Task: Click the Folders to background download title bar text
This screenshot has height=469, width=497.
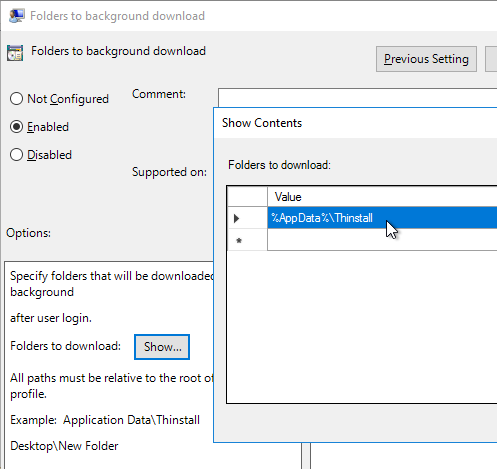Action: (x=117, y=16)
